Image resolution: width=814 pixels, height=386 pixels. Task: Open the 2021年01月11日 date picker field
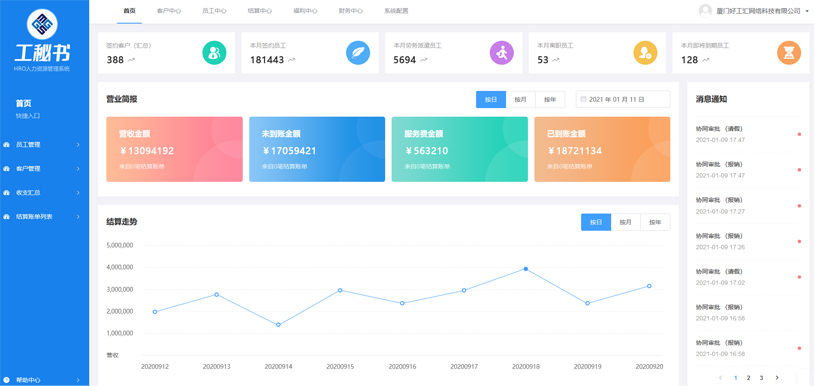point(623,99)
